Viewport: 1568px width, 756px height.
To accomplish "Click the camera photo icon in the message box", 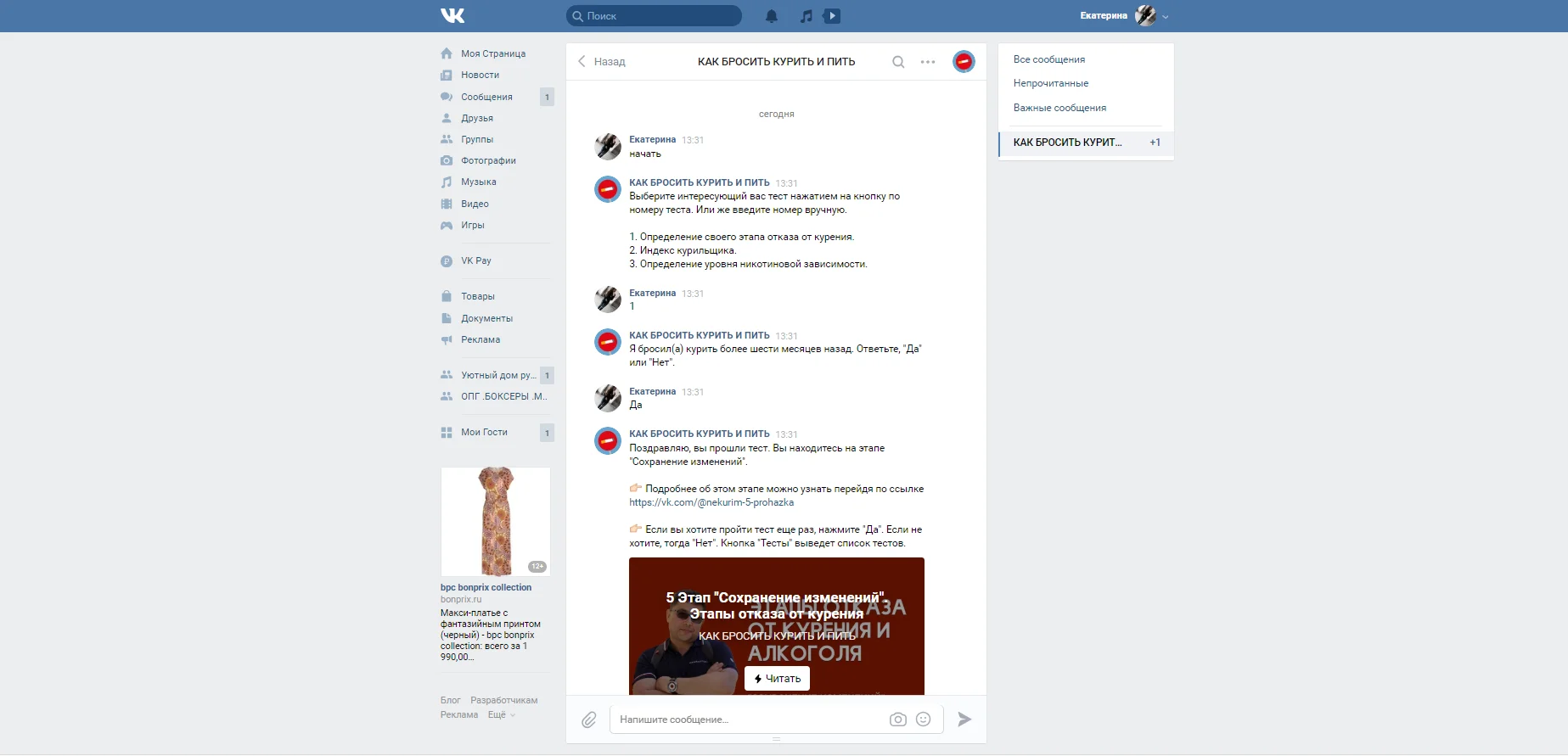I will point(898,720).
